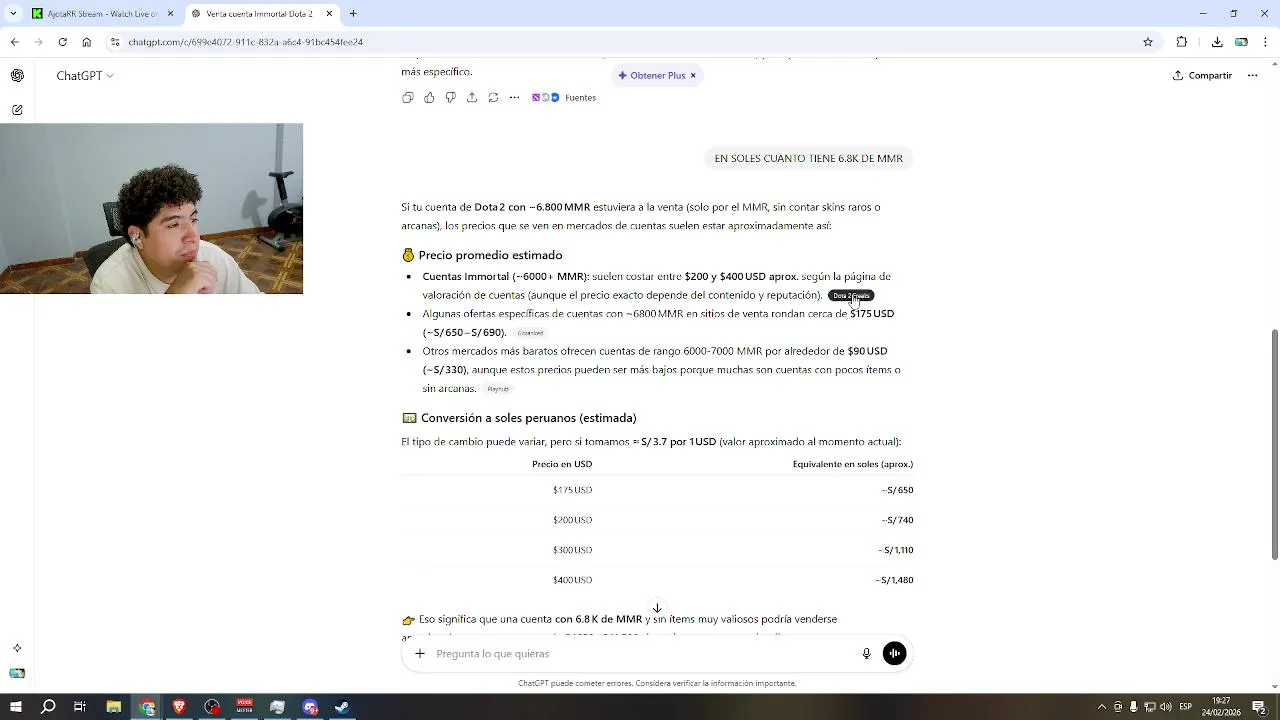Close the AyotaRR Stream tab
This screenshot has width=1280, height=720.
pyautogui.click(x=170, y=14)
